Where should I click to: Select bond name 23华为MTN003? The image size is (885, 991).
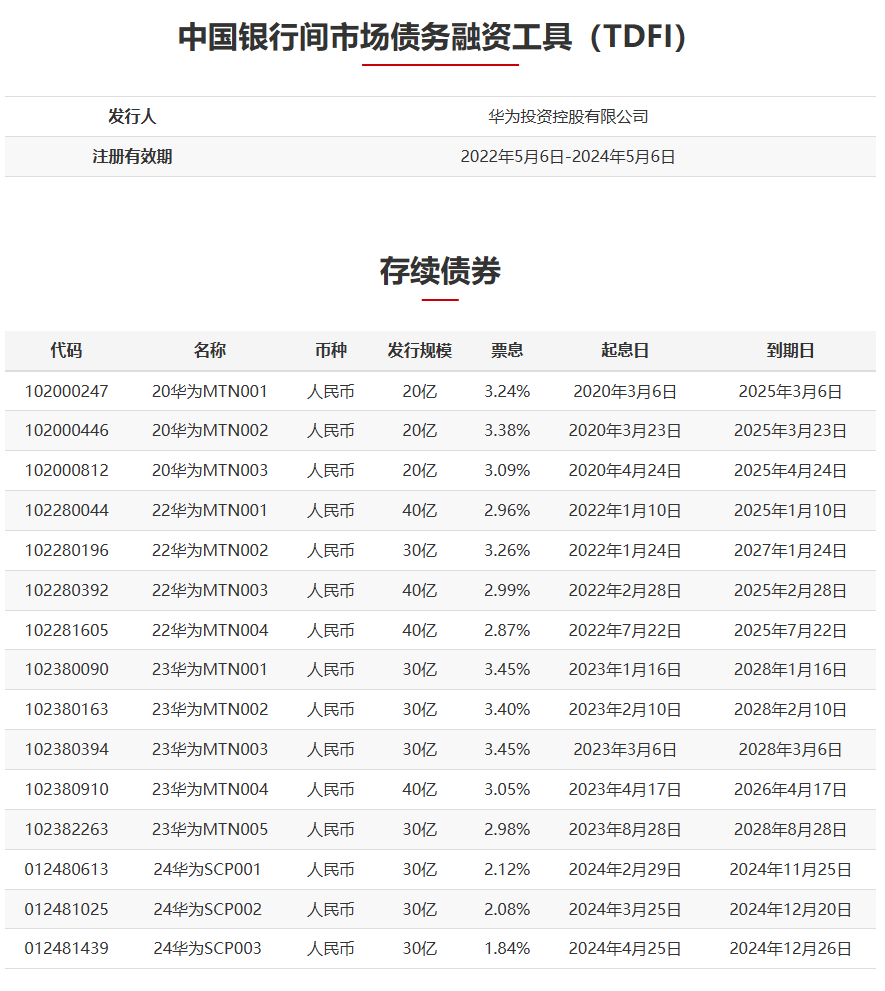210,750
